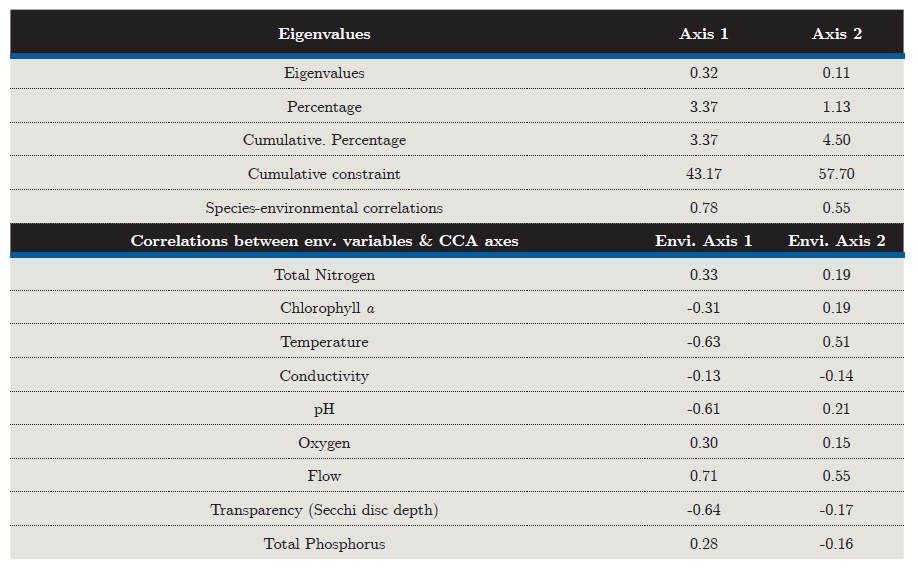Click Transparency (Secchi disc depth) label
The width and height of the screenshot is (918, 573).
[324, 510]
